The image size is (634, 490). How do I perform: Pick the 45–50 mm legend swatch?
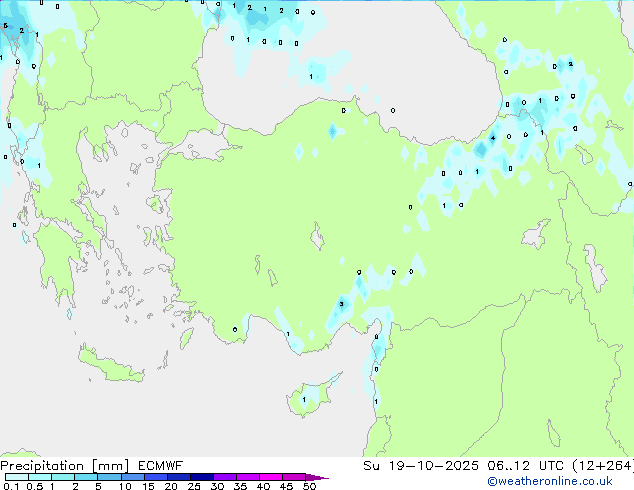click(294, 477)
